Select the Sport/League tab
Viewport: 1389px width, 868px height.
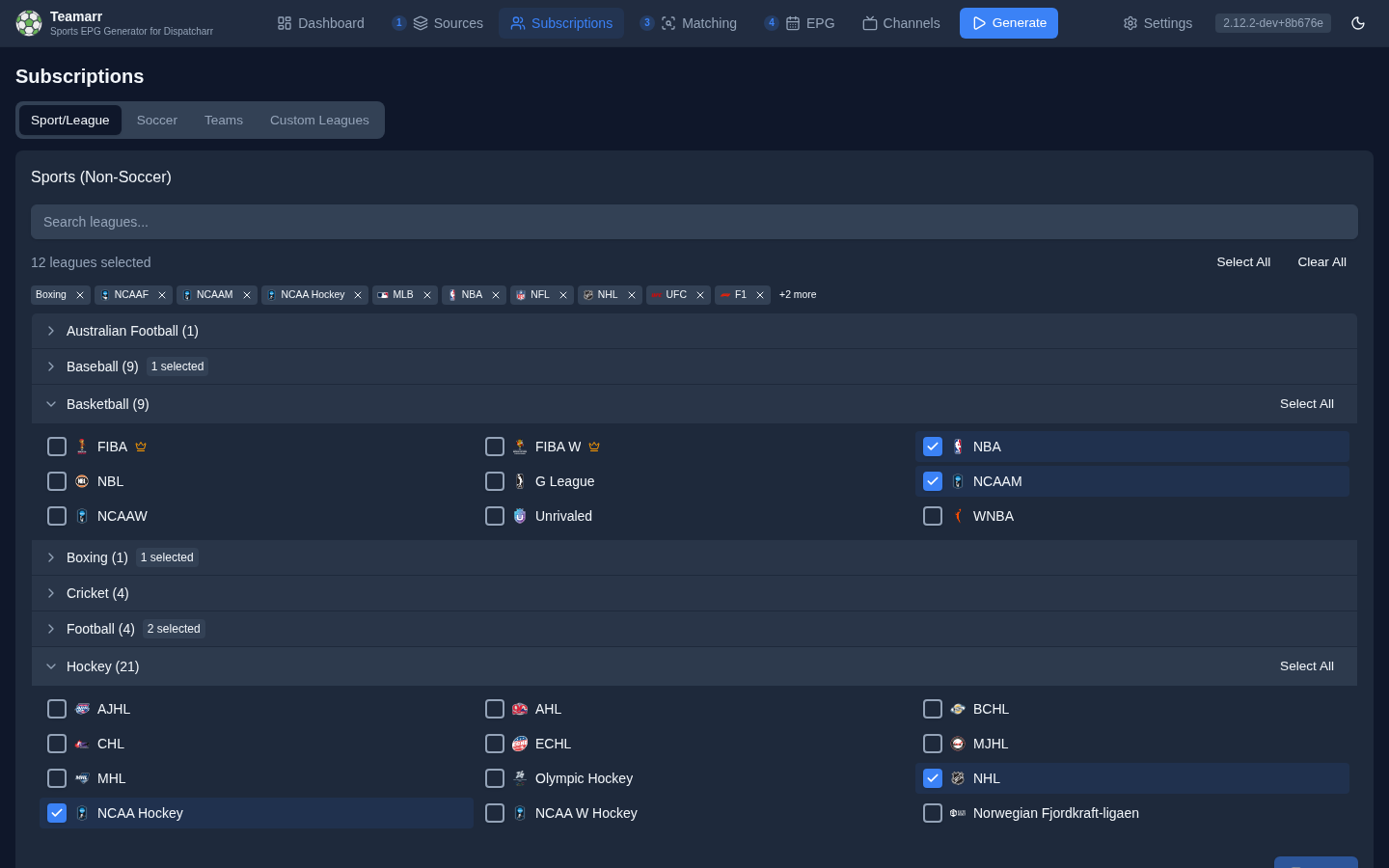click(x=70, y=121)
